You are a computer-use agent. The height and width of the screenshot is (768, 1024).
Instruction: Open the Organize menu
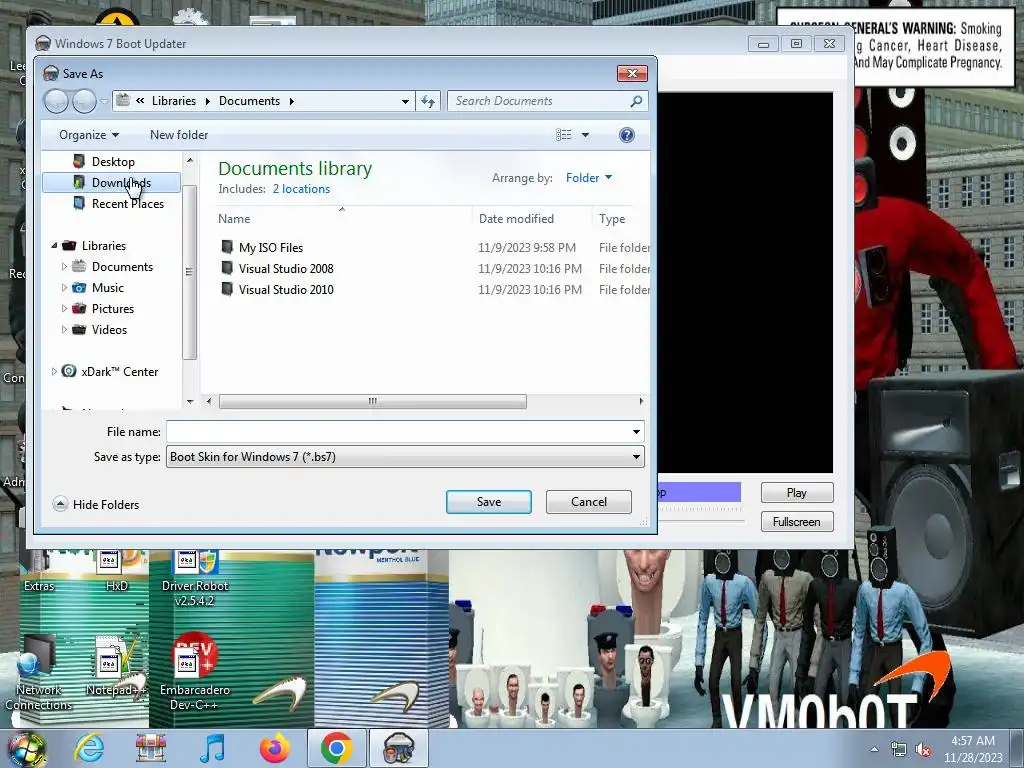tap(89, 135)
